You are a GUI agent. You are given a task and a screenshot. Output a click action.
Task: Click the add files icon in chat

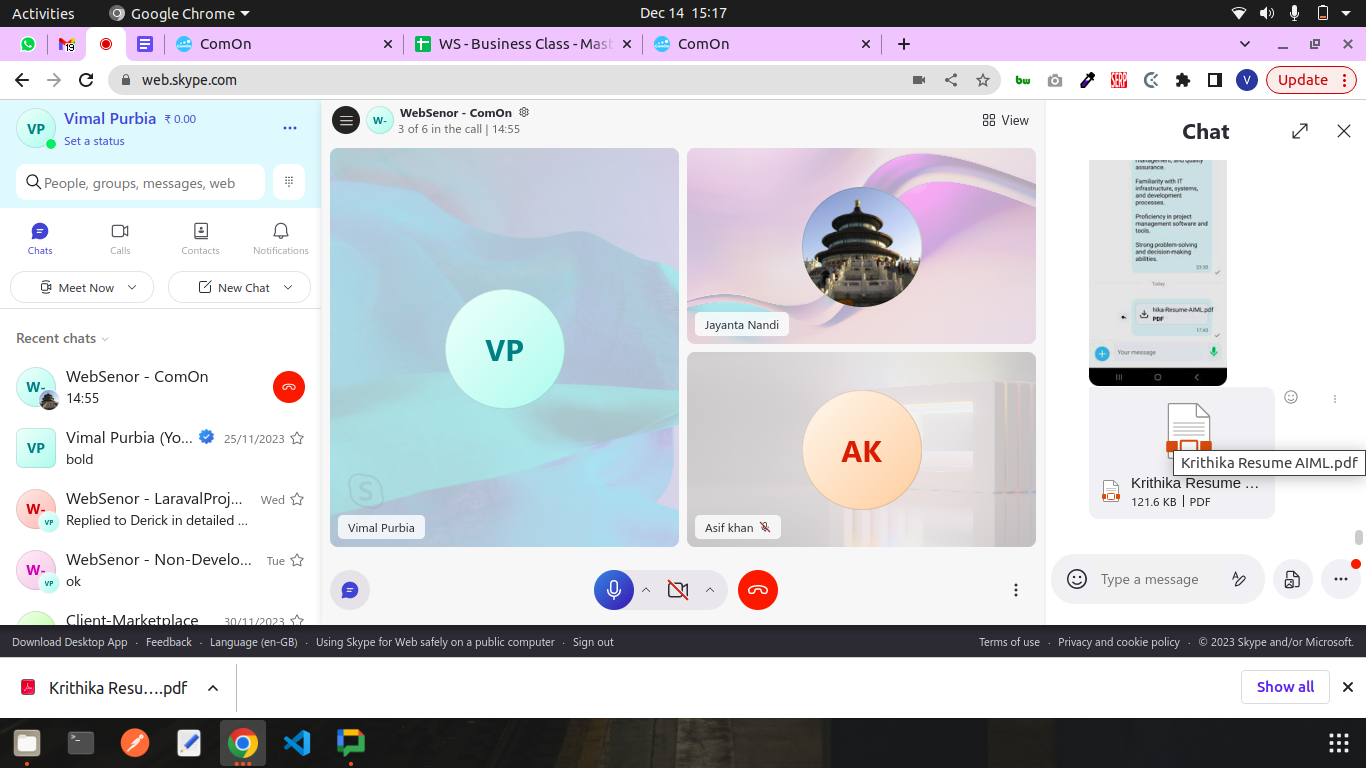(1292, 579)
